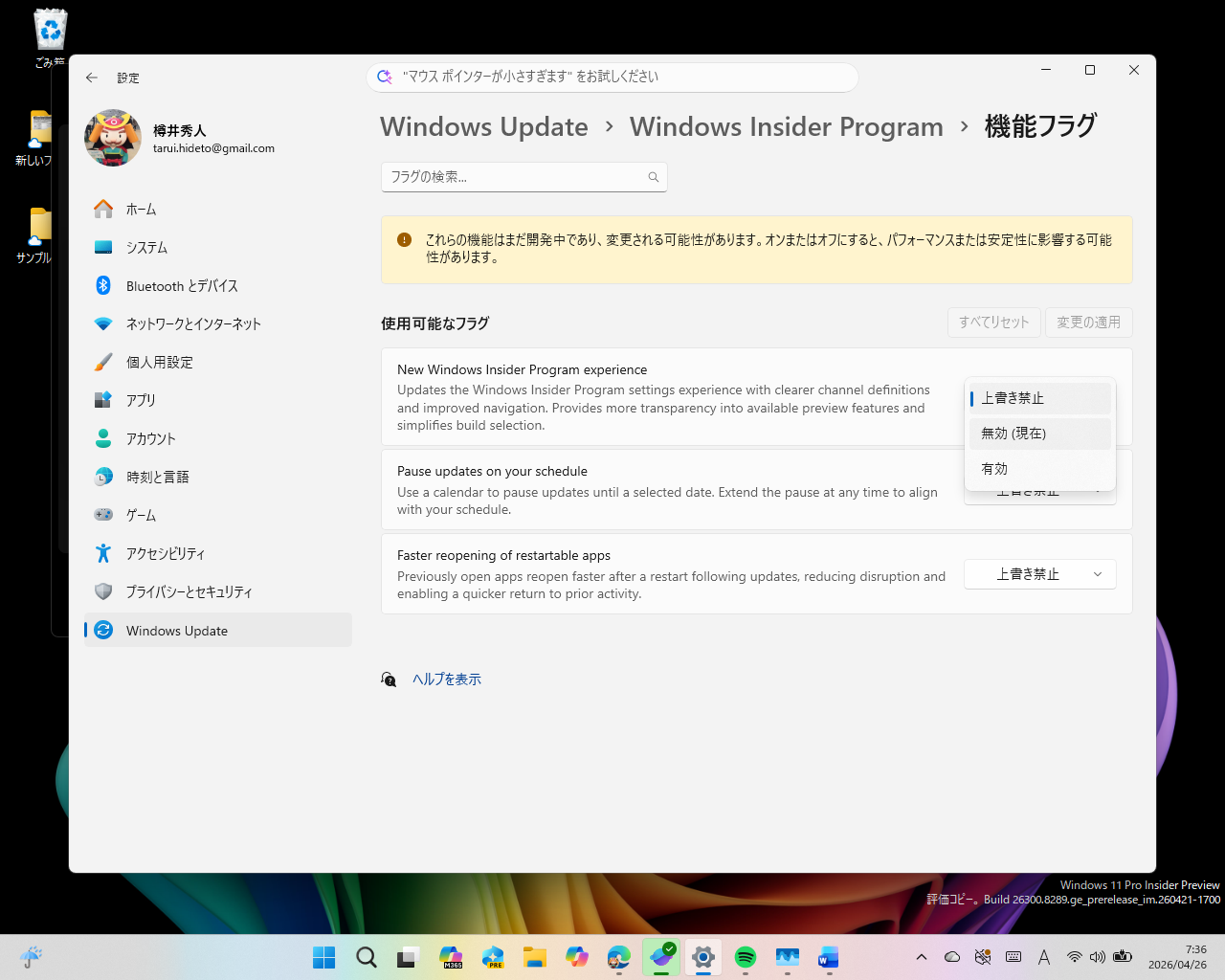
Task: Select the ゲーム settings section icon
Action: 103,515
